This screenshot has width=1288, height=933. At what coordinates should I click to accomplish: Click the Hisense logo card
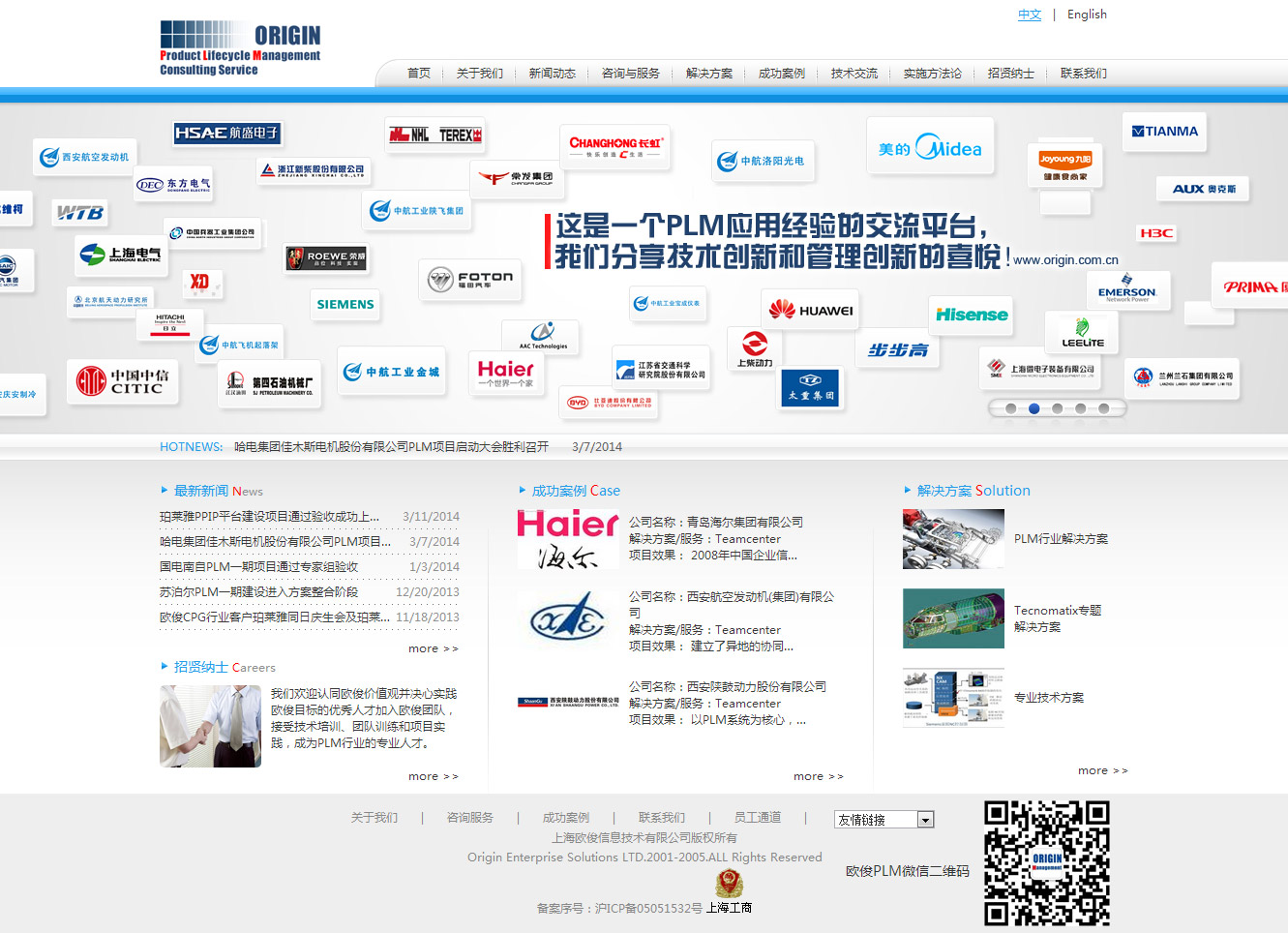point(971,315)
